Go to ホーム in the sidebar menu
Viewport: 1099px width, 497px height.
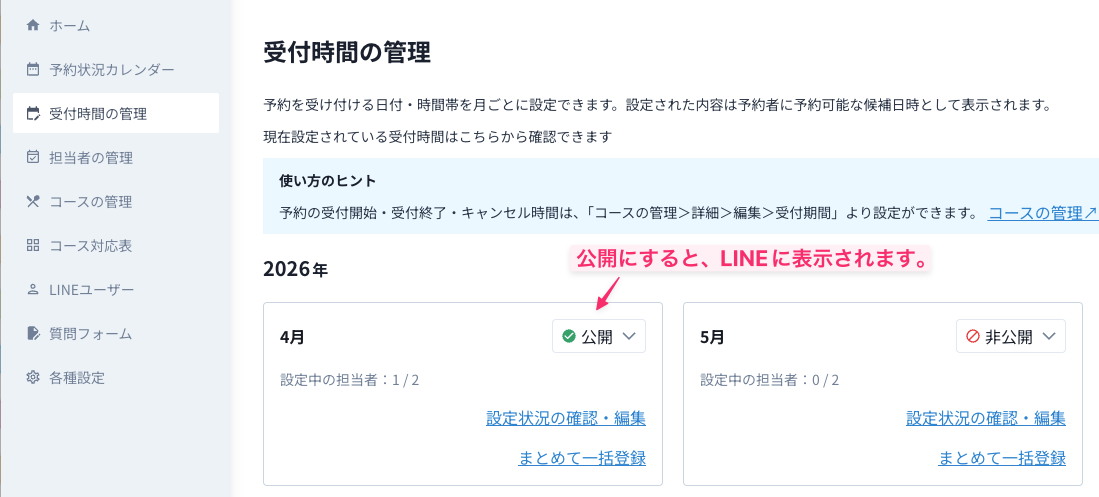click(76, 25)
